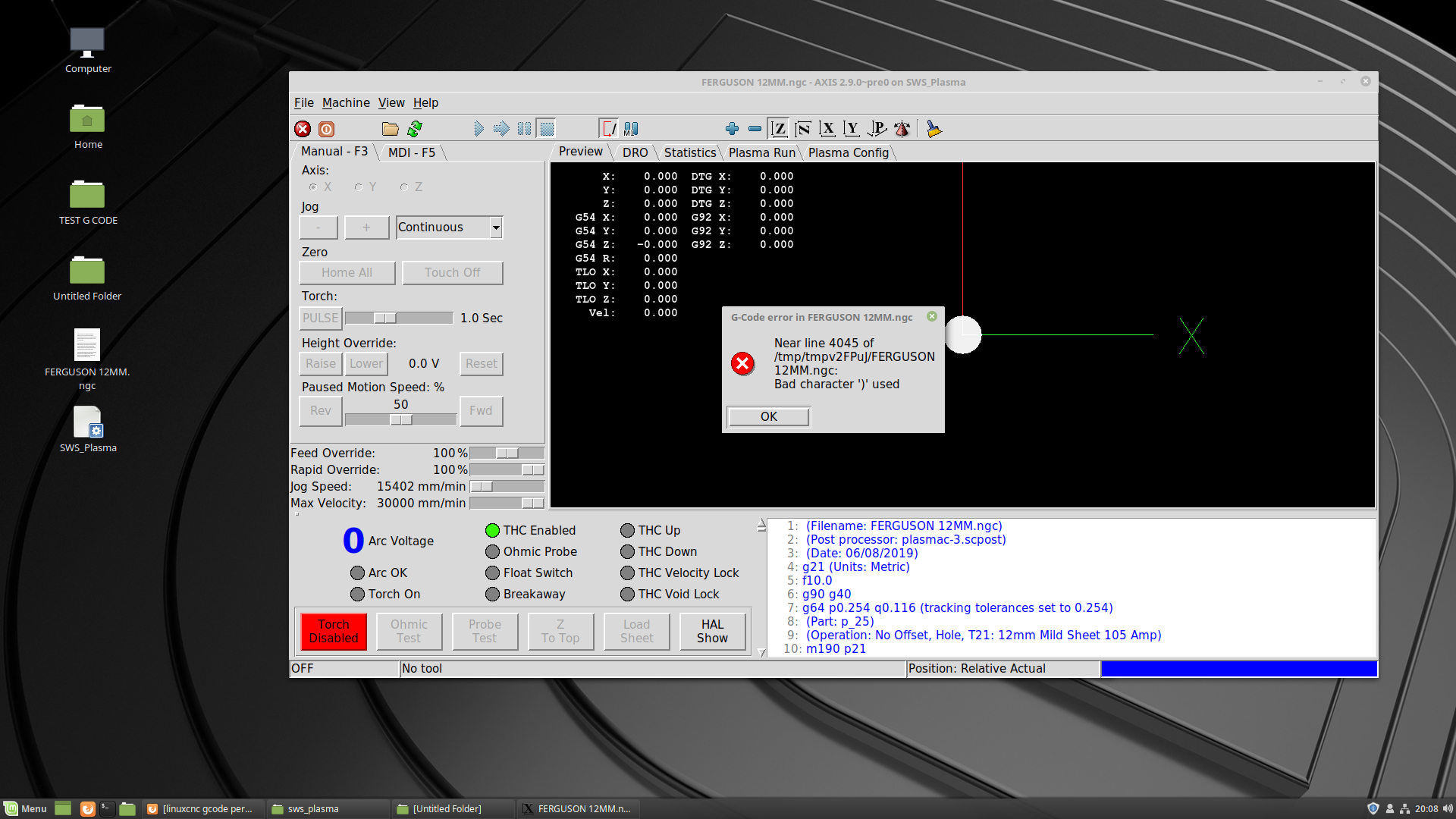Click the Home All button
The image size is (1456, 819).
point(347,273)
